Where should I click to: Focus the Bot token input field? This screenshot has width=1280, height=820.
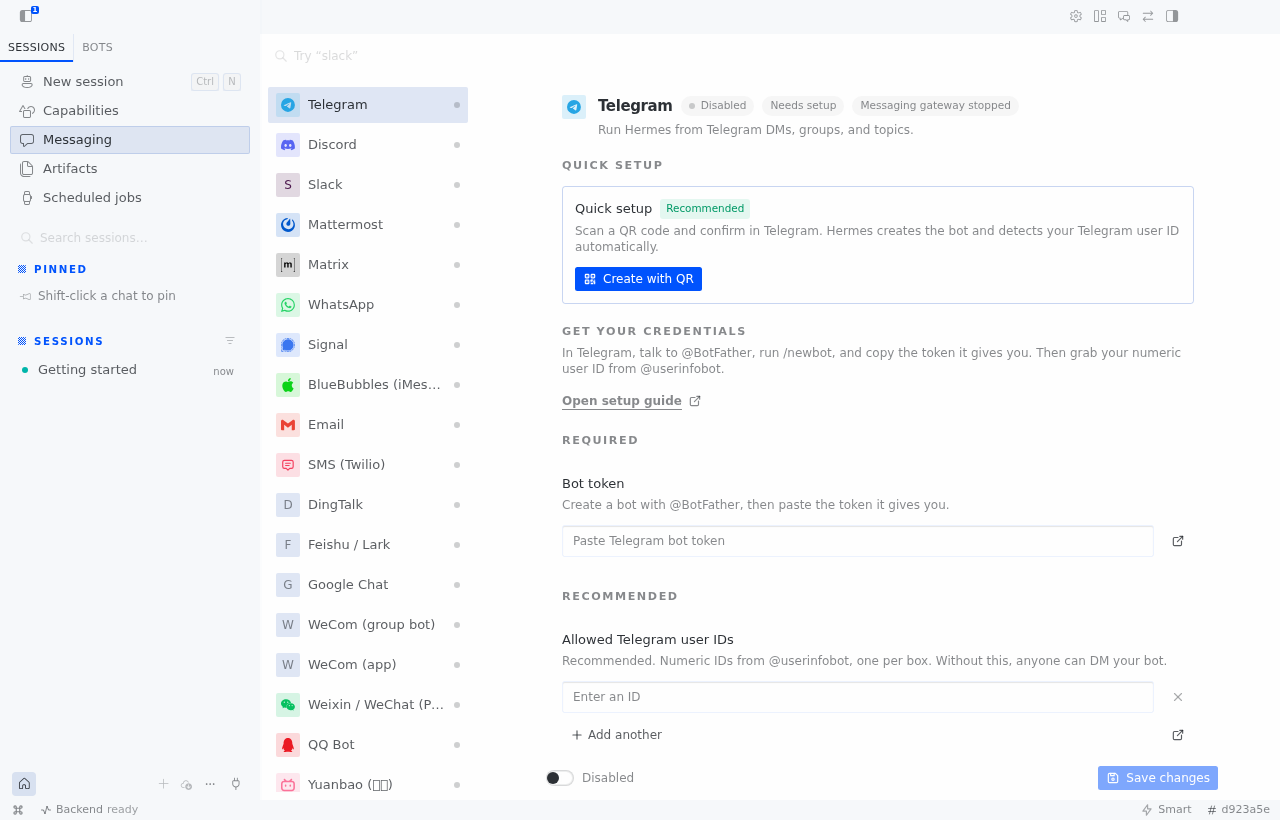(x=858, y=541)
